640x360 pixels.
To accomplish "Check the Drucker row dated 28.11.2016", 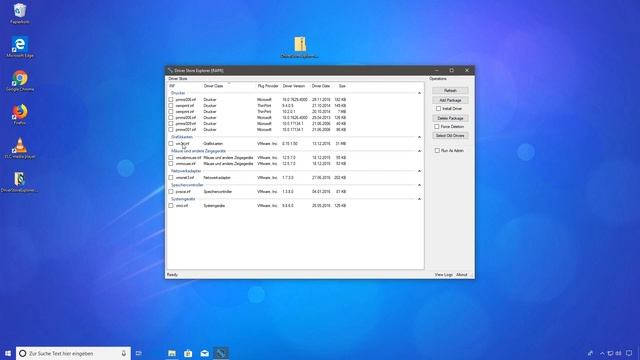I will 171,100.
